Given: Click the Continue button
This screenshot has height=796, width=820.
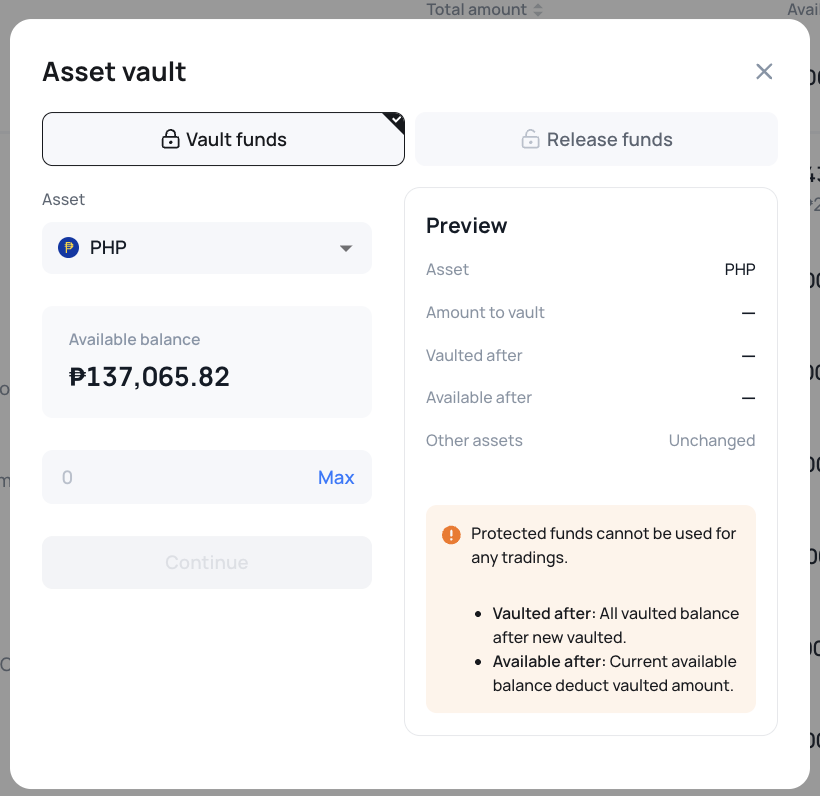Looking at the screenshot, I should pyautogui.click(x=207, y=562).
